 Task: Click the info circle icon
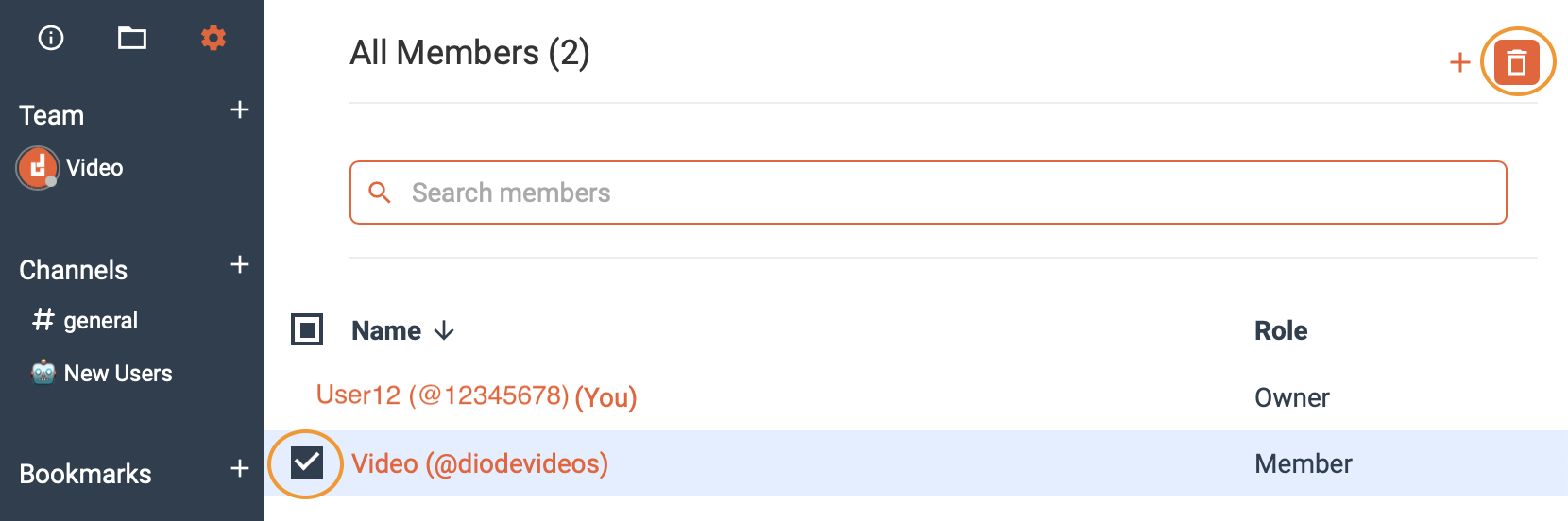51,38
